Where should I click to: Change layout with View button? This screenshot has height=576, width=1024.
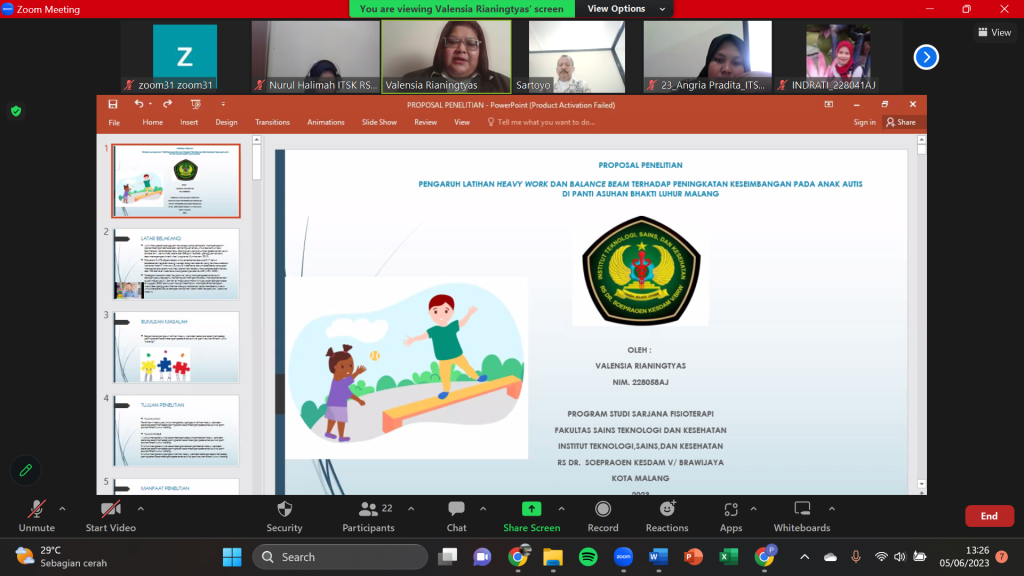(994, 32)
